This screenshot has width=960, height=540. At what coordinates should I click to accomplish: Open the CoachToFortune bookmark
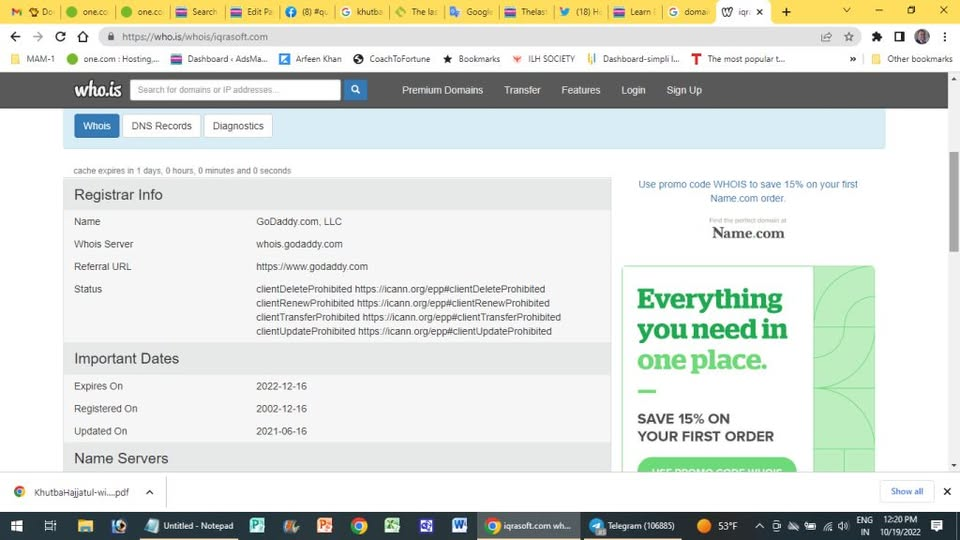click(392, 59)
